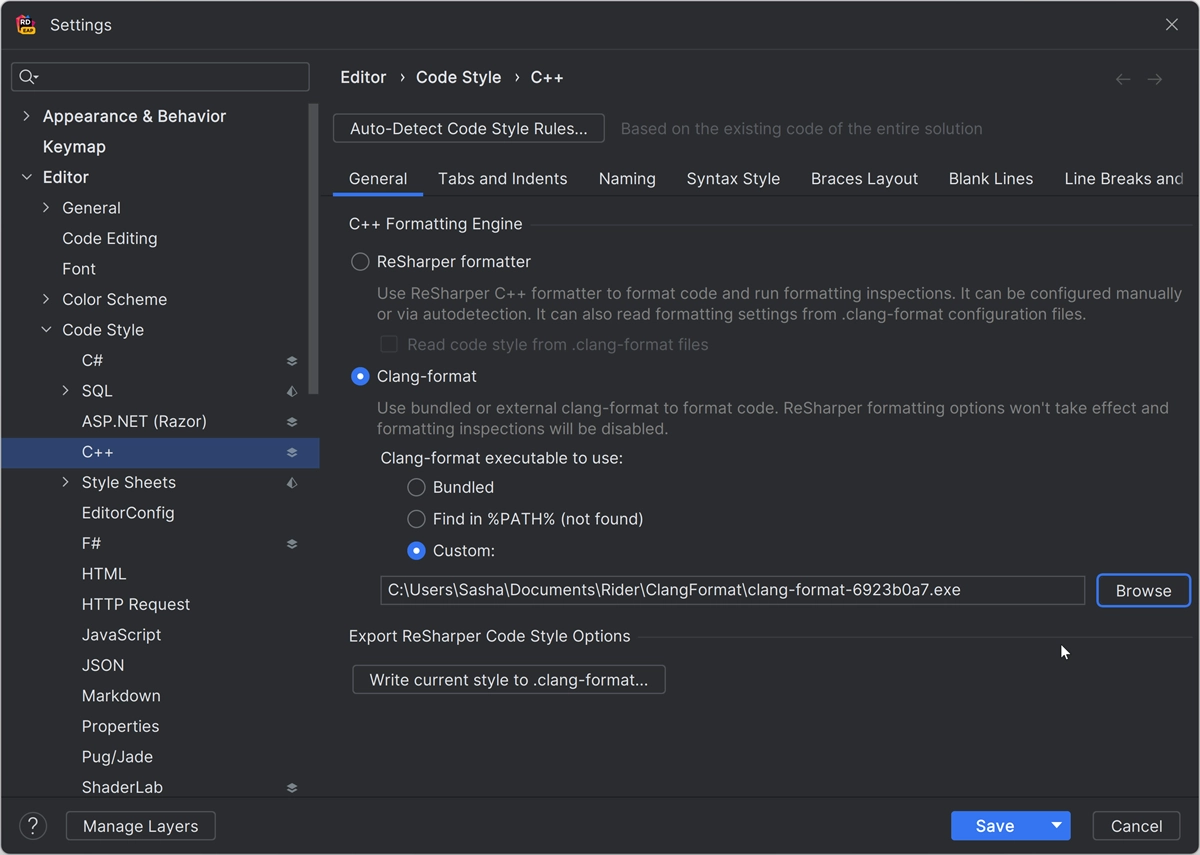
Task: Go forward with the right arrow icon
Action: (1155, 79)
